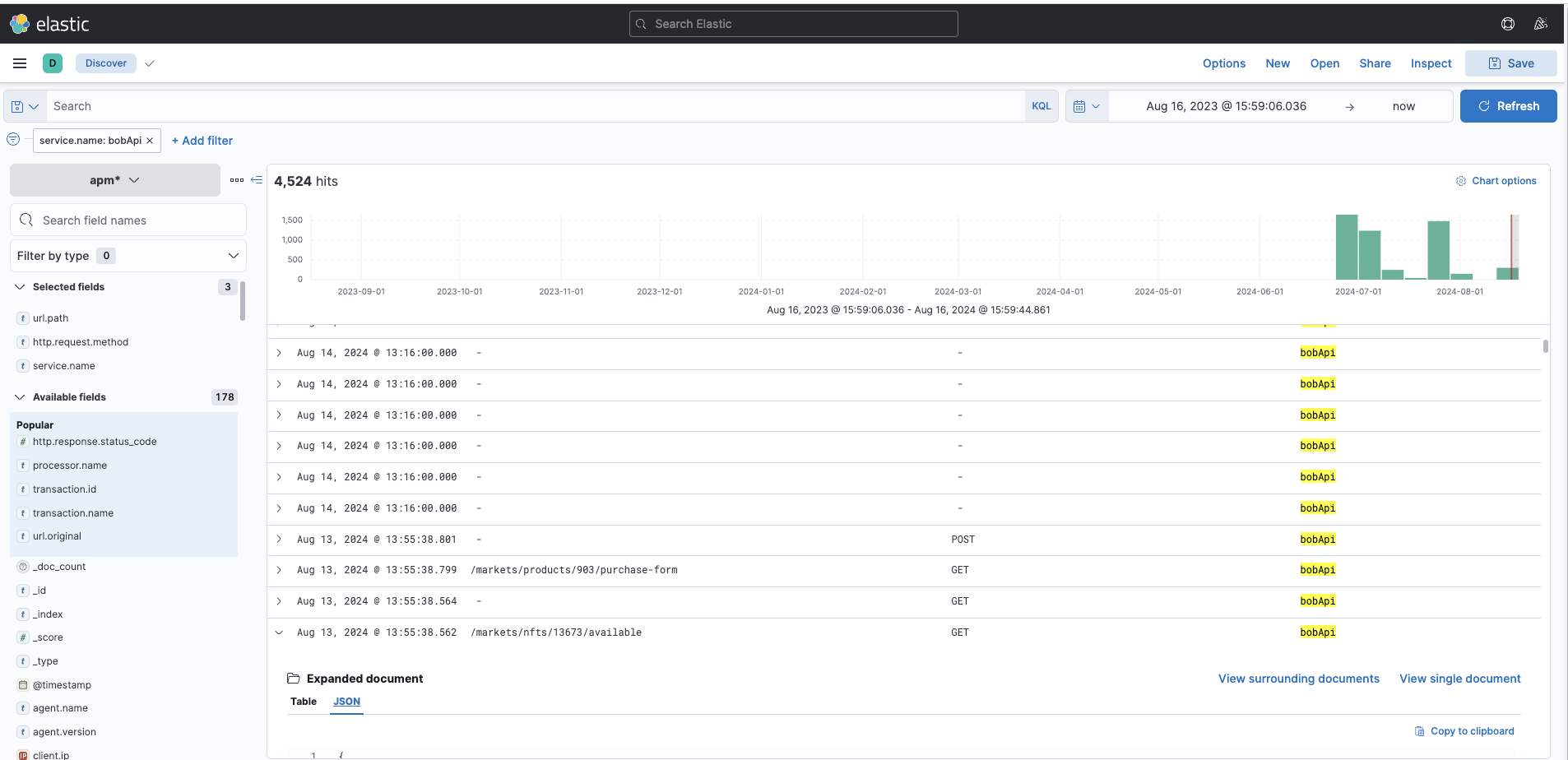Open index pattern options three-dot icon
Viewport: 1568px width, 760px height.
tap(237, 180)
